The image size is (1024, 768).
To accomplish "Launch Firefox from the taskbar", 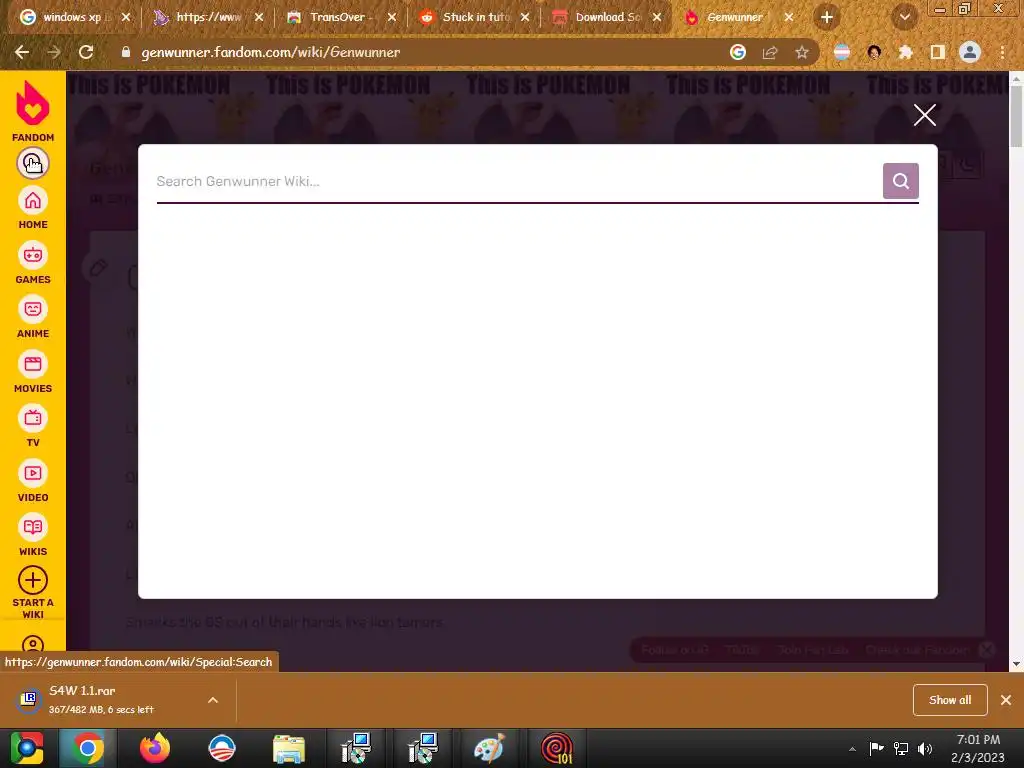I will pyautogui.click(x=155, y=748).
